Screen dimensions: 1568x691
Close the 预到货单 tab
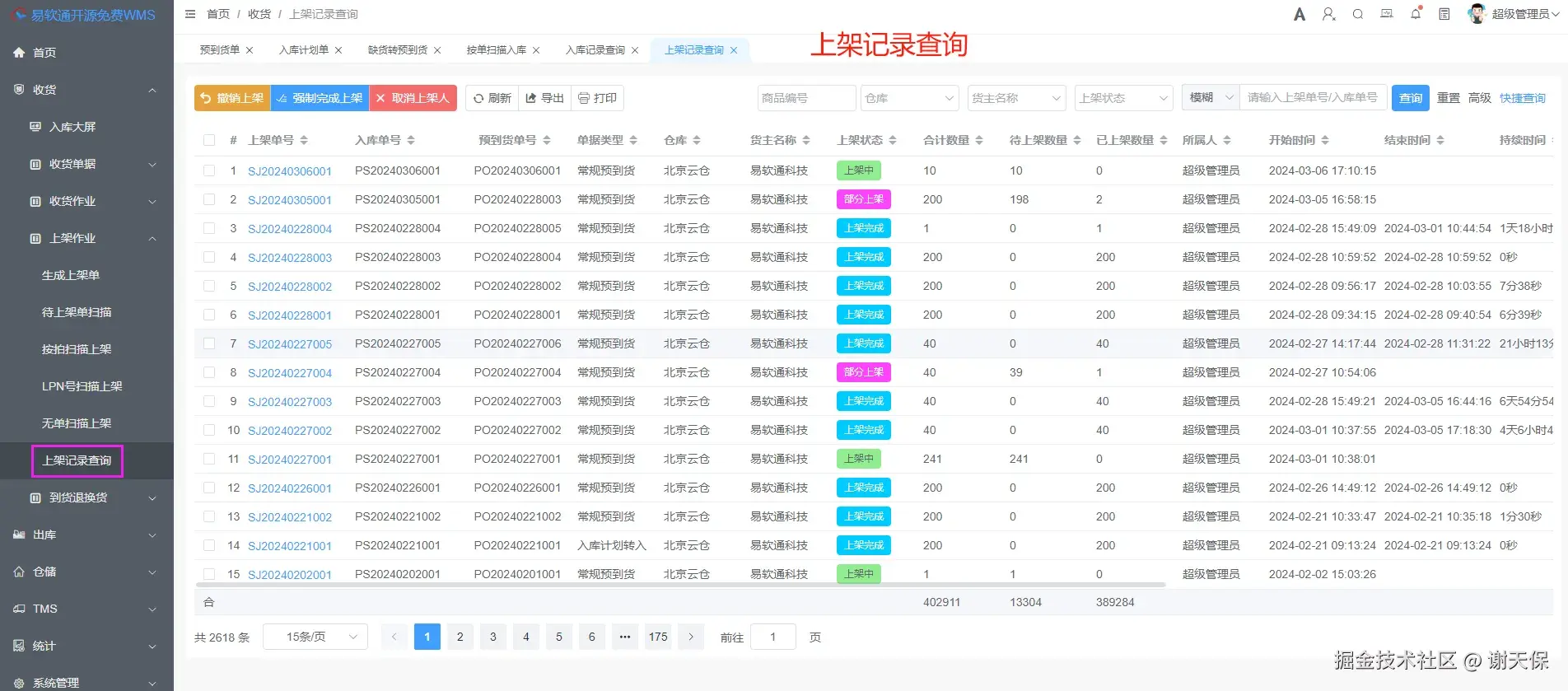(x=250, y=50)
